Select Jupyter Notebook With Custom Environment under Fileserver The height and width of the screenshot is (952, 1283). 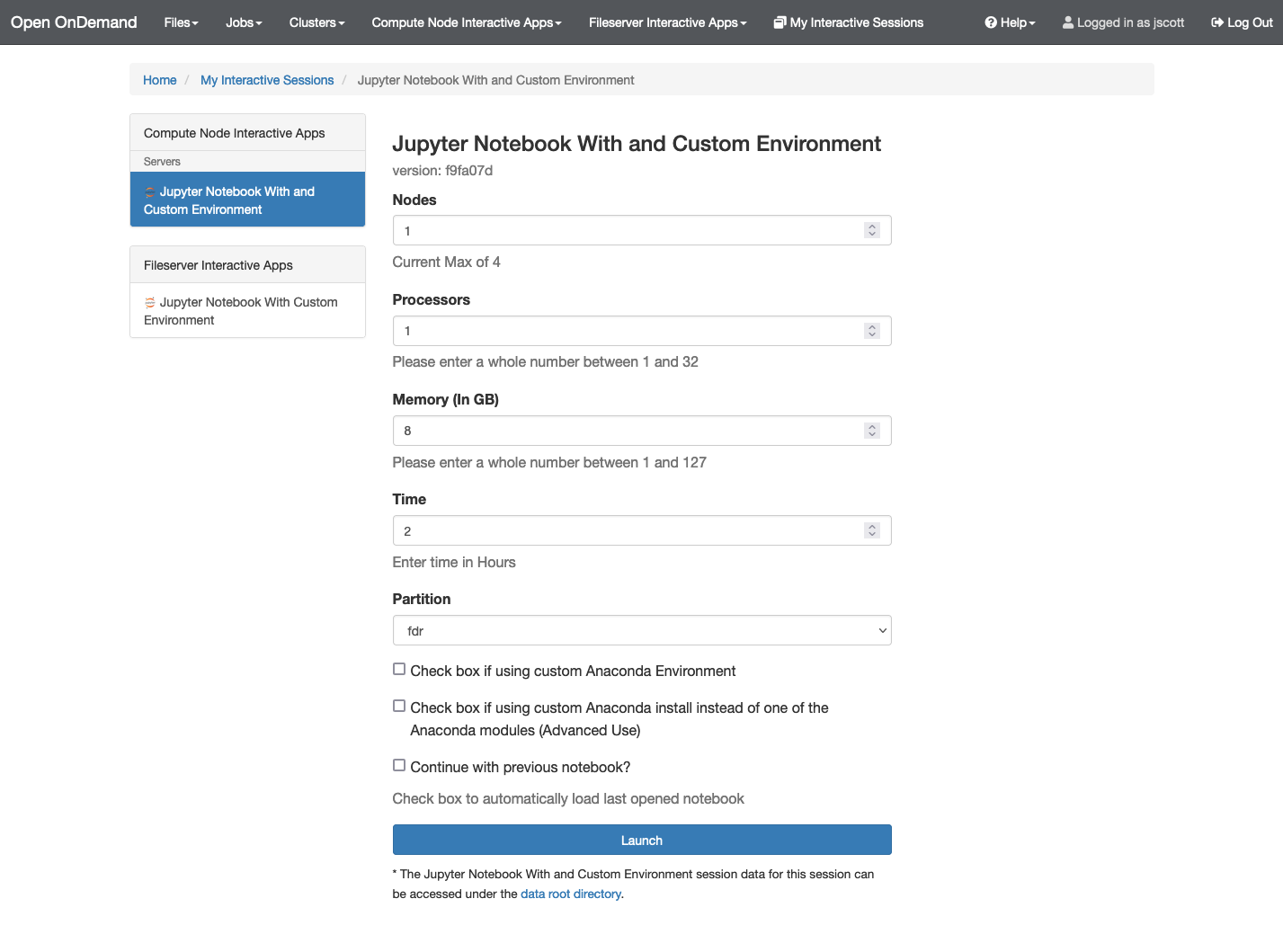pos(247,311)
